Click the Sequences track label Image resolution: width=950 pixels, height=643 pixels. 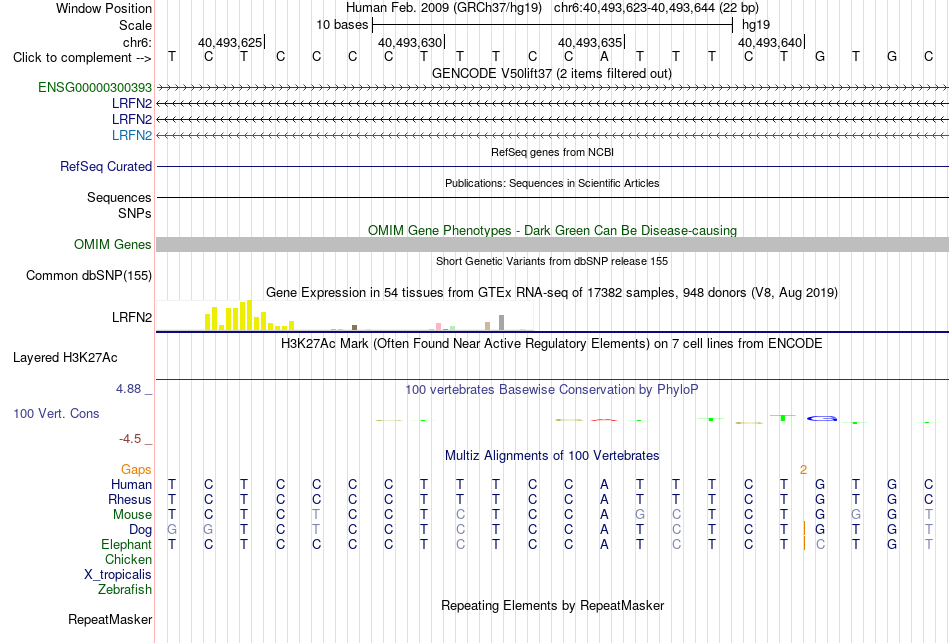[119, 198]
